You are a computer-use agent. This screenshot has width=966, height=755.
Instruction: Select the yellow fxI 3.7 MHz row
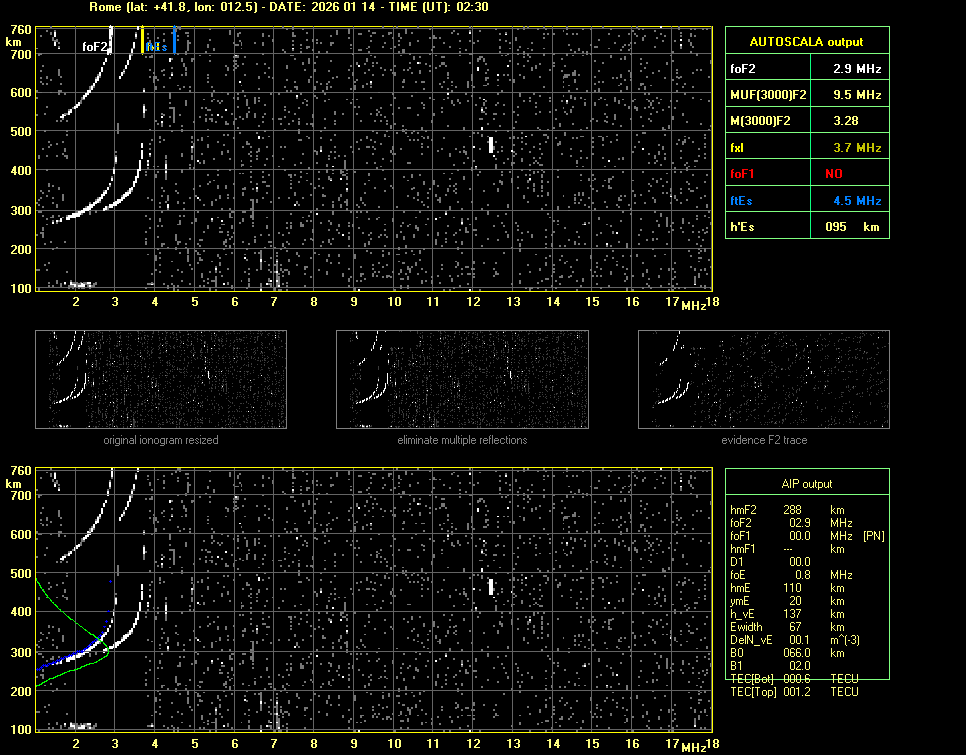coord(806,148)
